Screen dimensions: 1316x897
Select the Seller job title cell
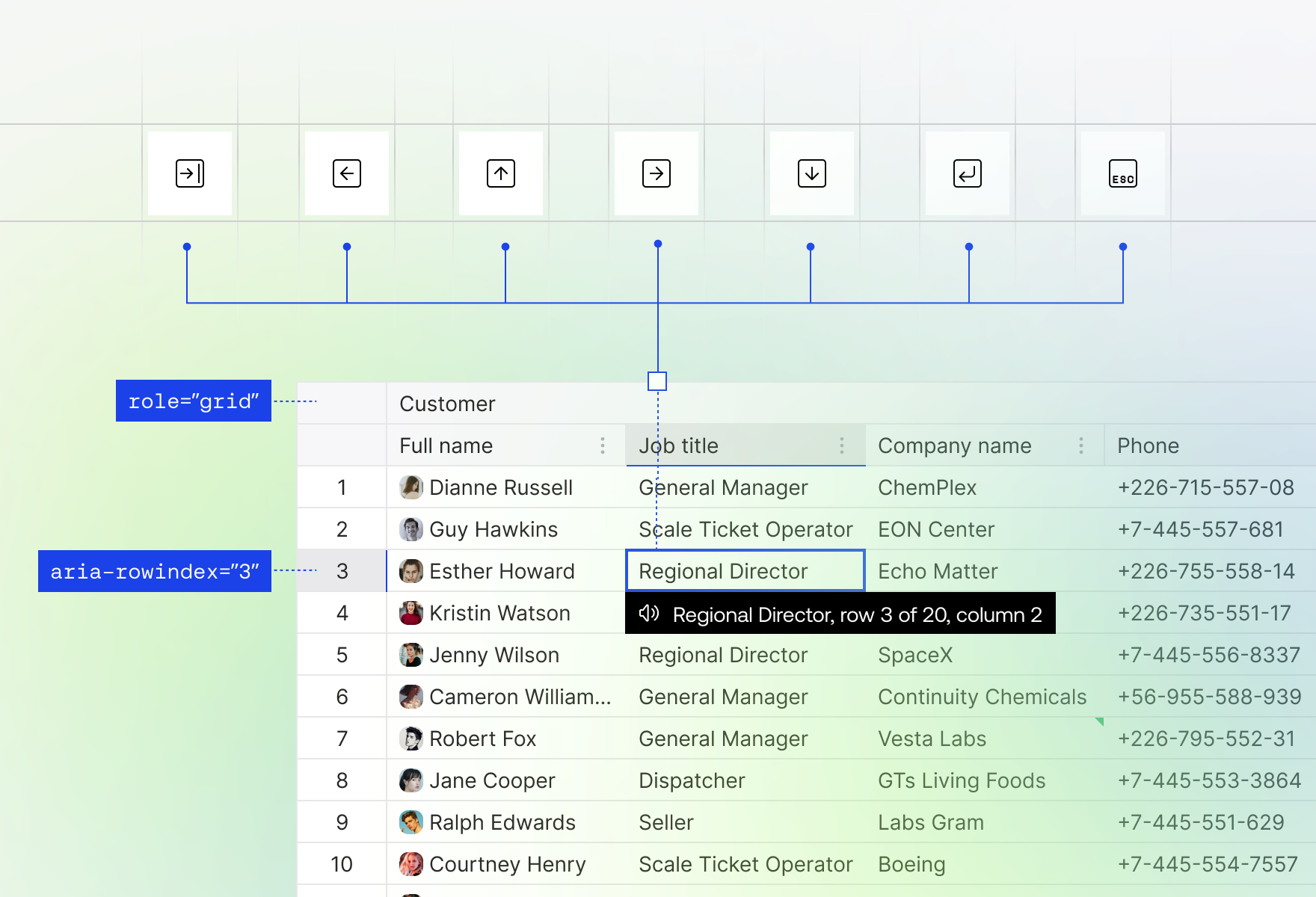(x=745, y=822)
